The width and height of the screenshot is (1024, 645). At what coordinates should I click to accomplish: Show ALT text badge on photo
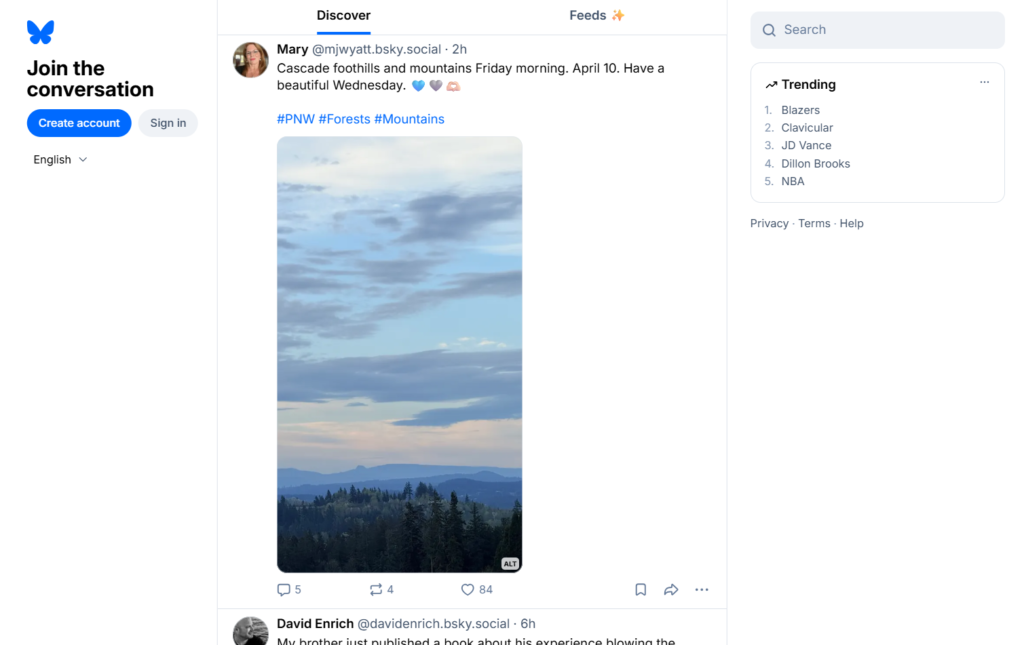pyautogui.click(x=510, y=564)
